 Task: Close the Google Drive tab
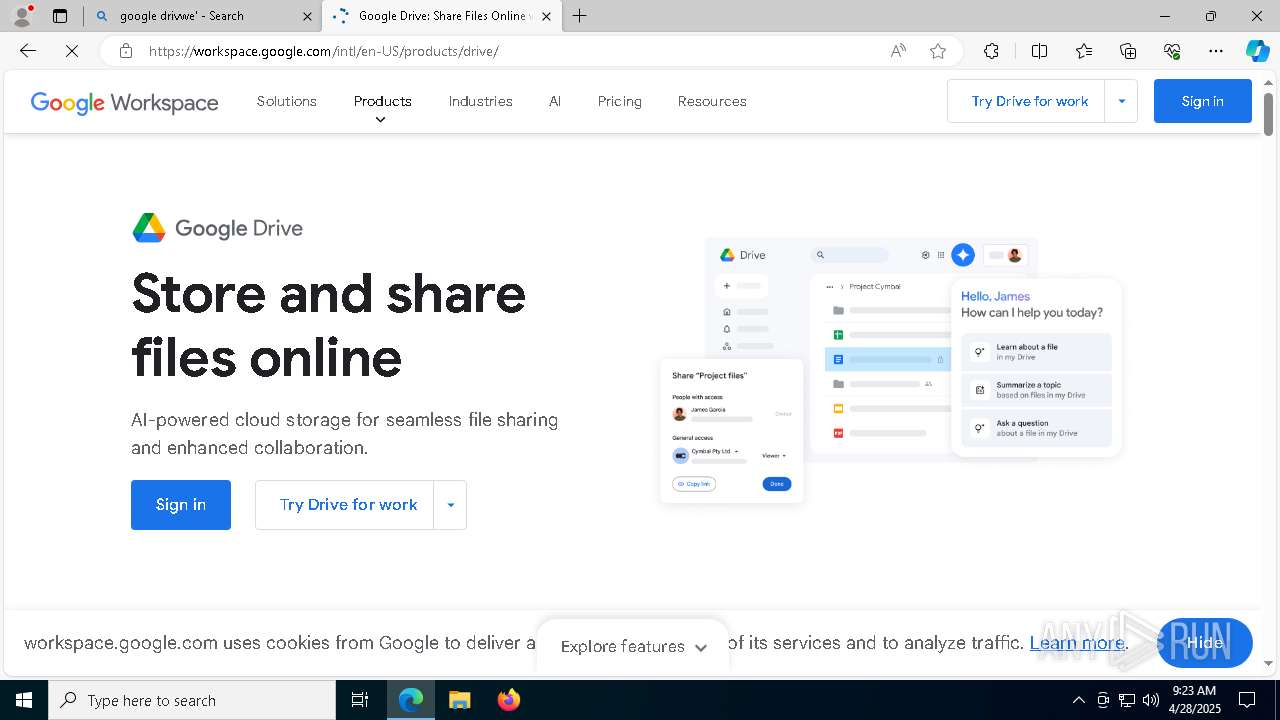coord(546,16)
